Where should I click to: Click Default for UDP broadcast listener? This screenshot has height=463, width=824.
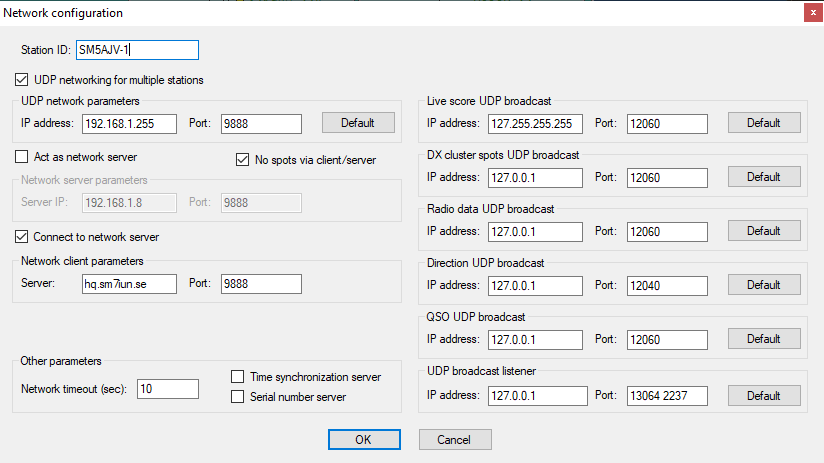point(764,396)
